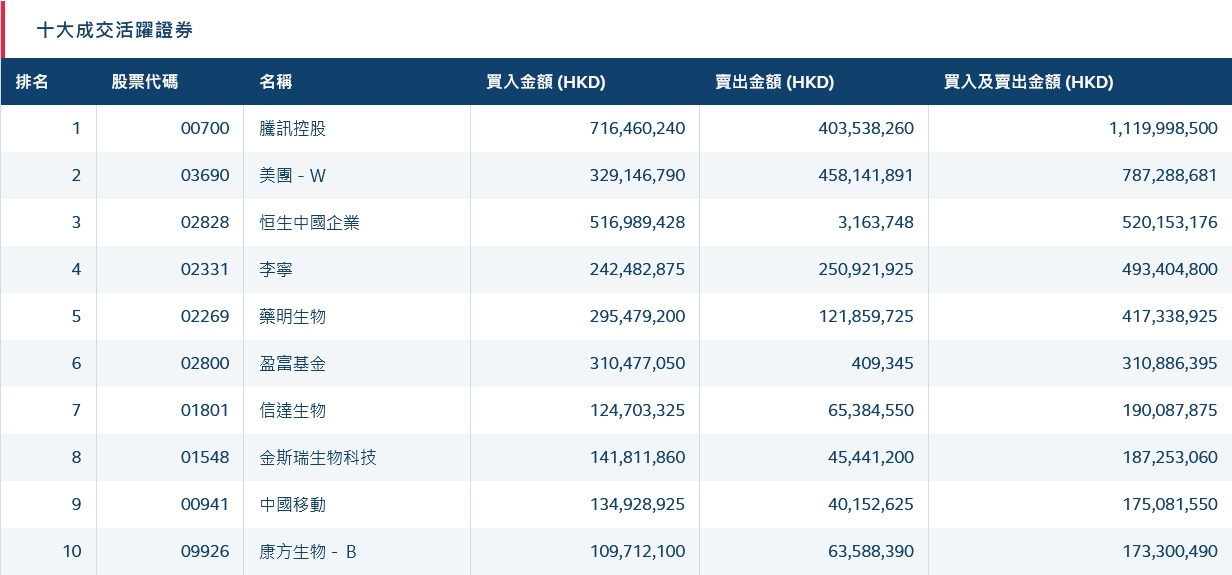This screenshot has width=1232, height=575.
Task: Click the 十大成交活躍證券 section title
Action: coord(115,30)
